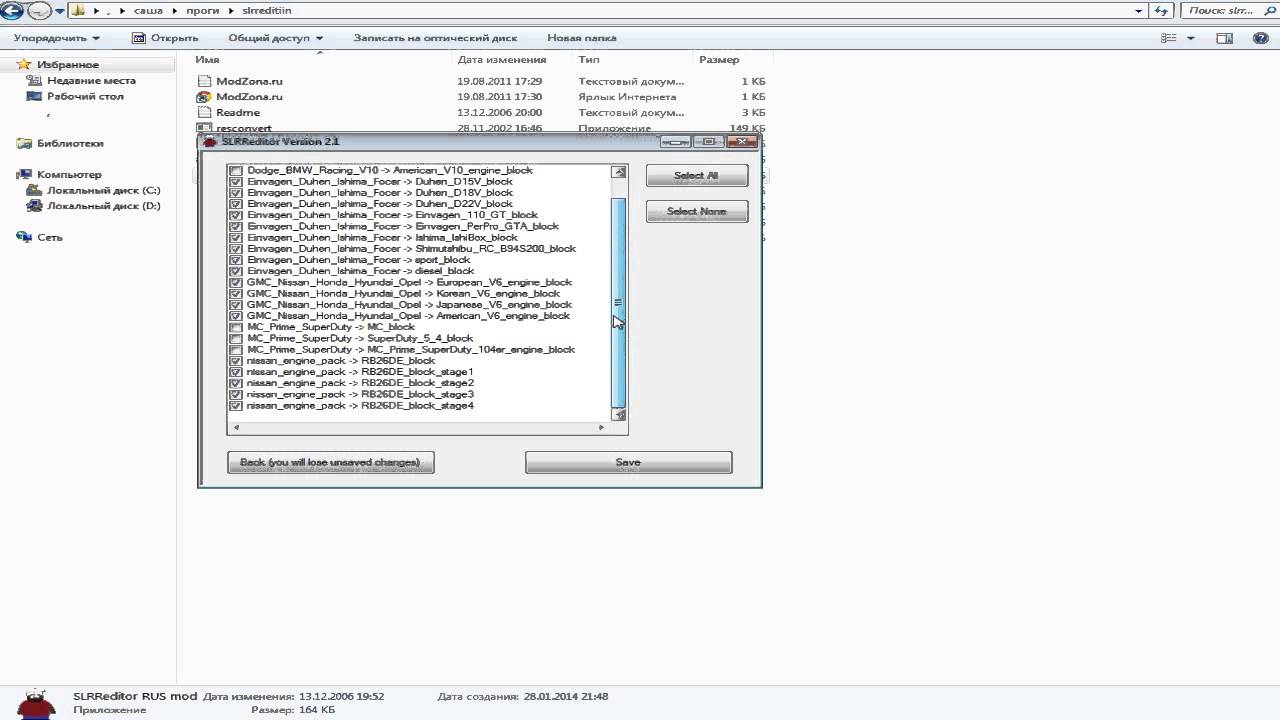
Task: Click the Explorer back navigation arrow
Action: (x=11, y=11)
